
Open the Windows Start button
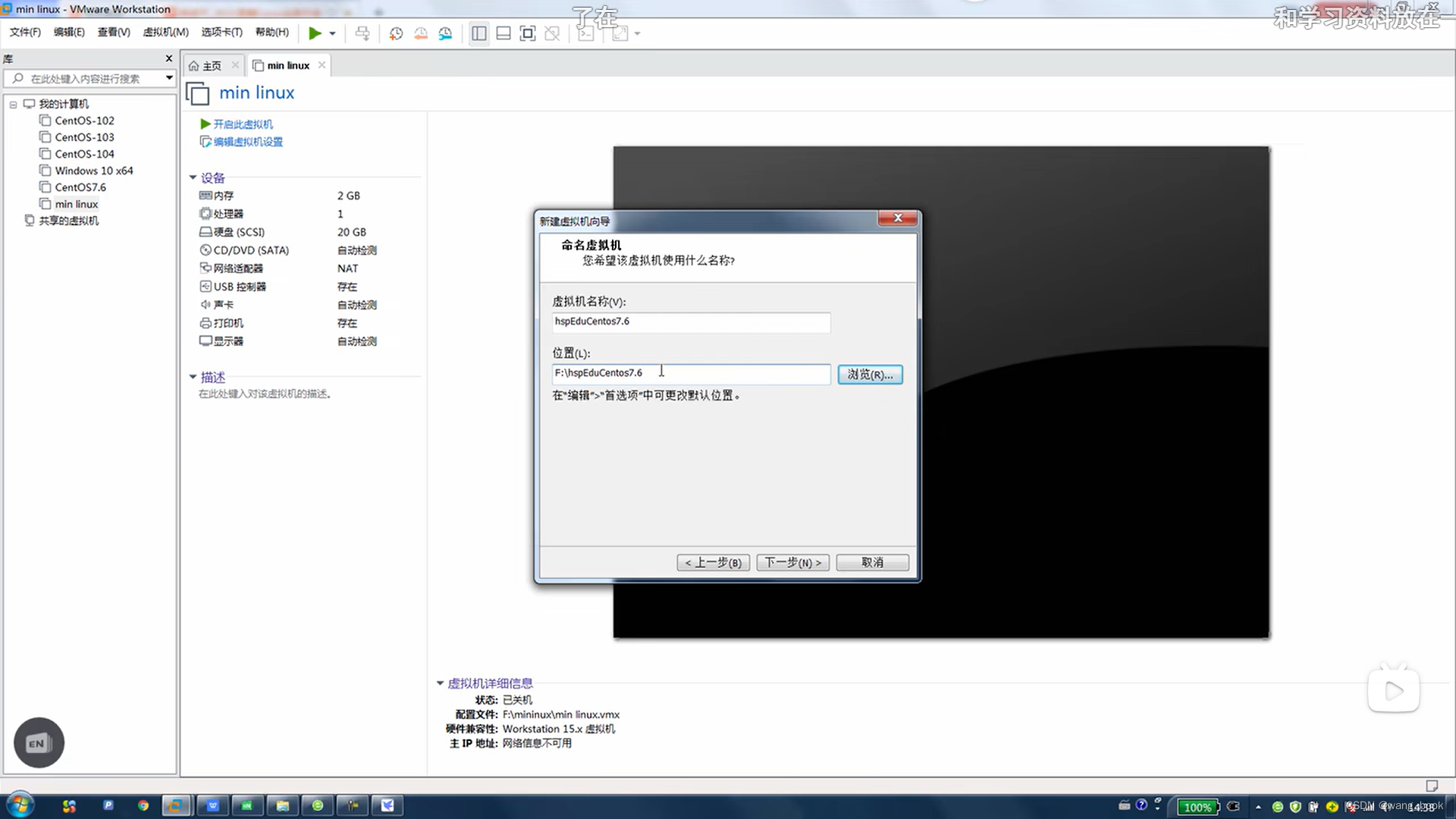[20, 805]
